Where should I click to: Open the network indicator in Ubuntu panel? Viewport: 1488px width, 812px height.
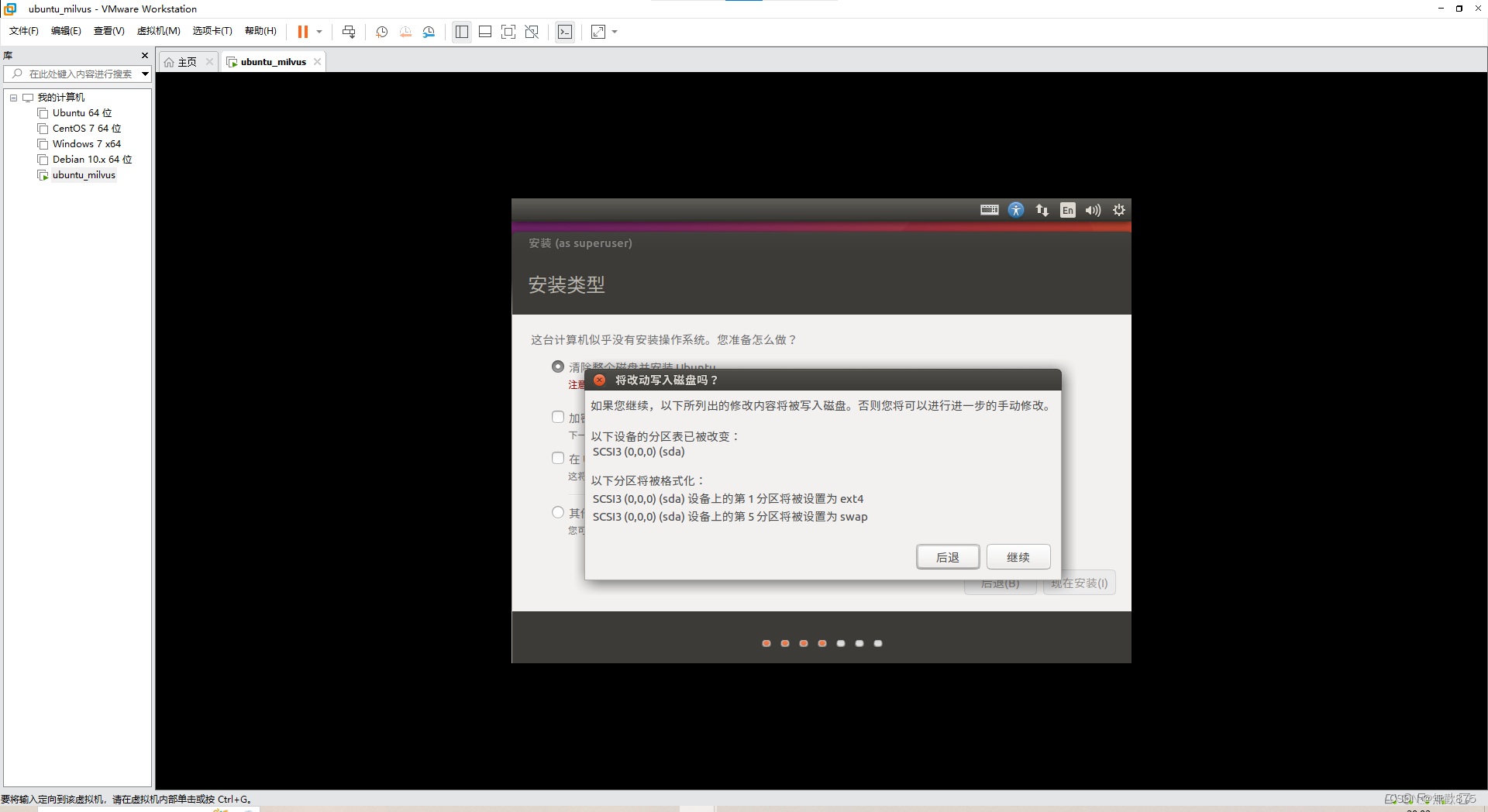(1042, 210)
